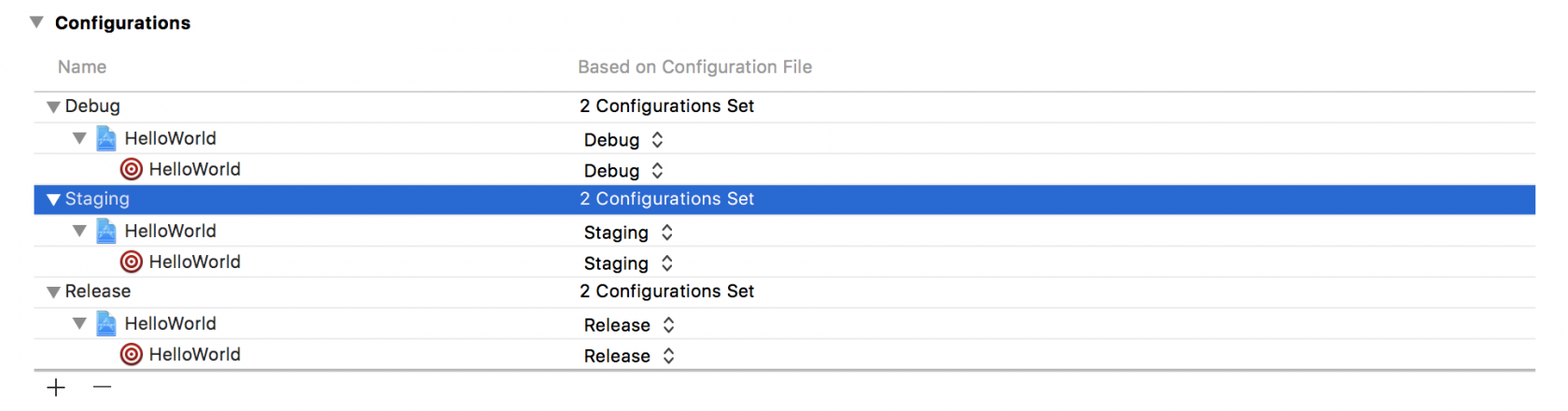The height and width of the screenshot is (411, 1568).
Task: Open Release dropdown for HelloWorld target
Action: 629,356
